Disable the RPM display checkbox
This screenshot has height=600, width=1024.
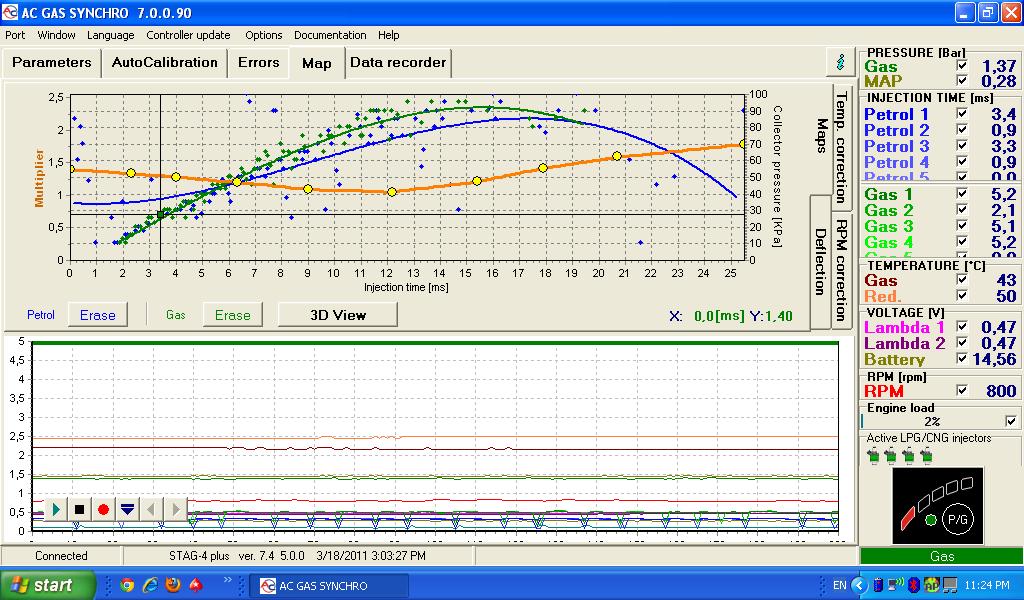tap(962, 391)
